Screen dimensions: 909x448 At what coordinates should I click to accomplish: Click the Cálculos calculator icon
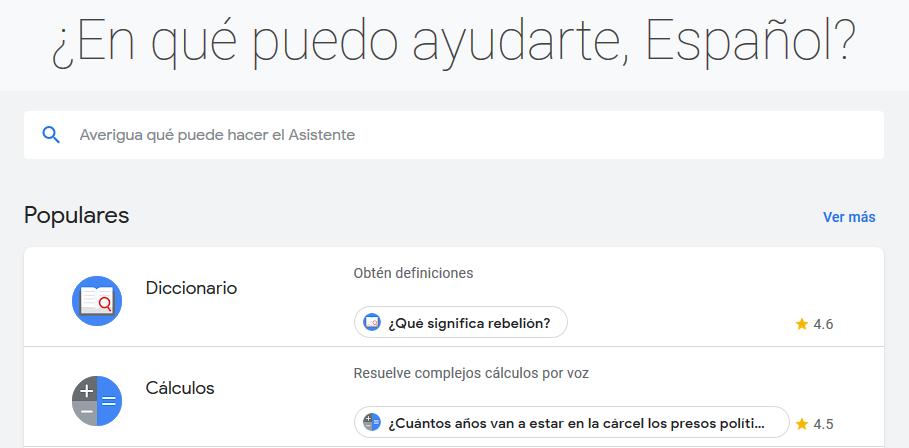[97, 400]
